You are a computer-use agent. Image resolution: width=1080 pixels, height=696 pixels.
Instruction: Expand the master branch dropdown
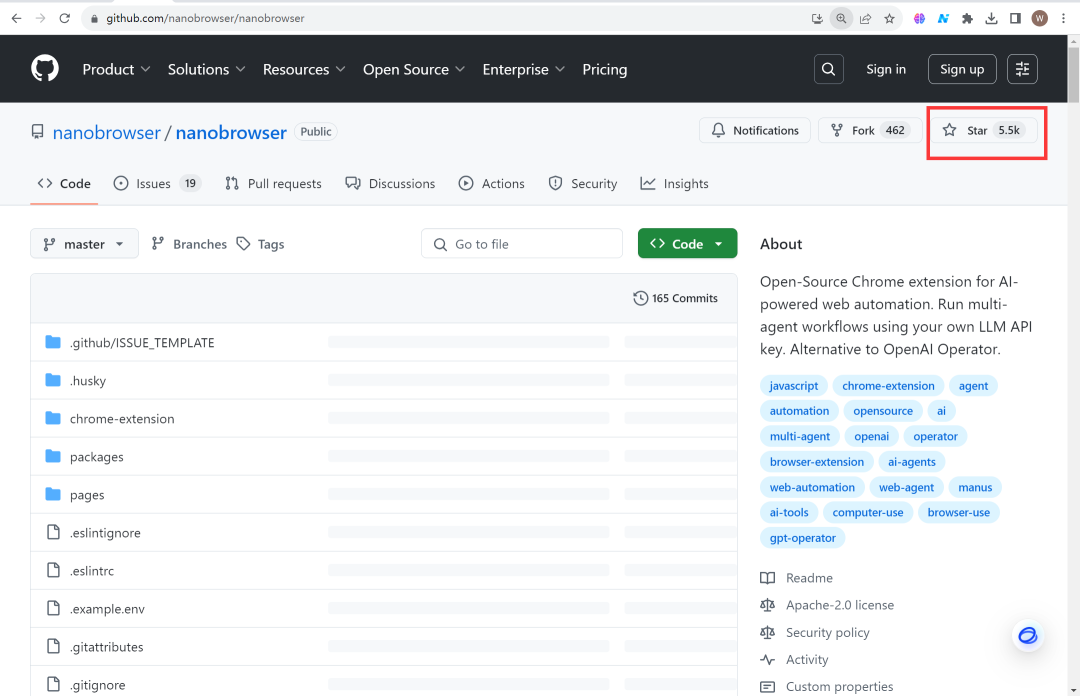click(84, 244)
